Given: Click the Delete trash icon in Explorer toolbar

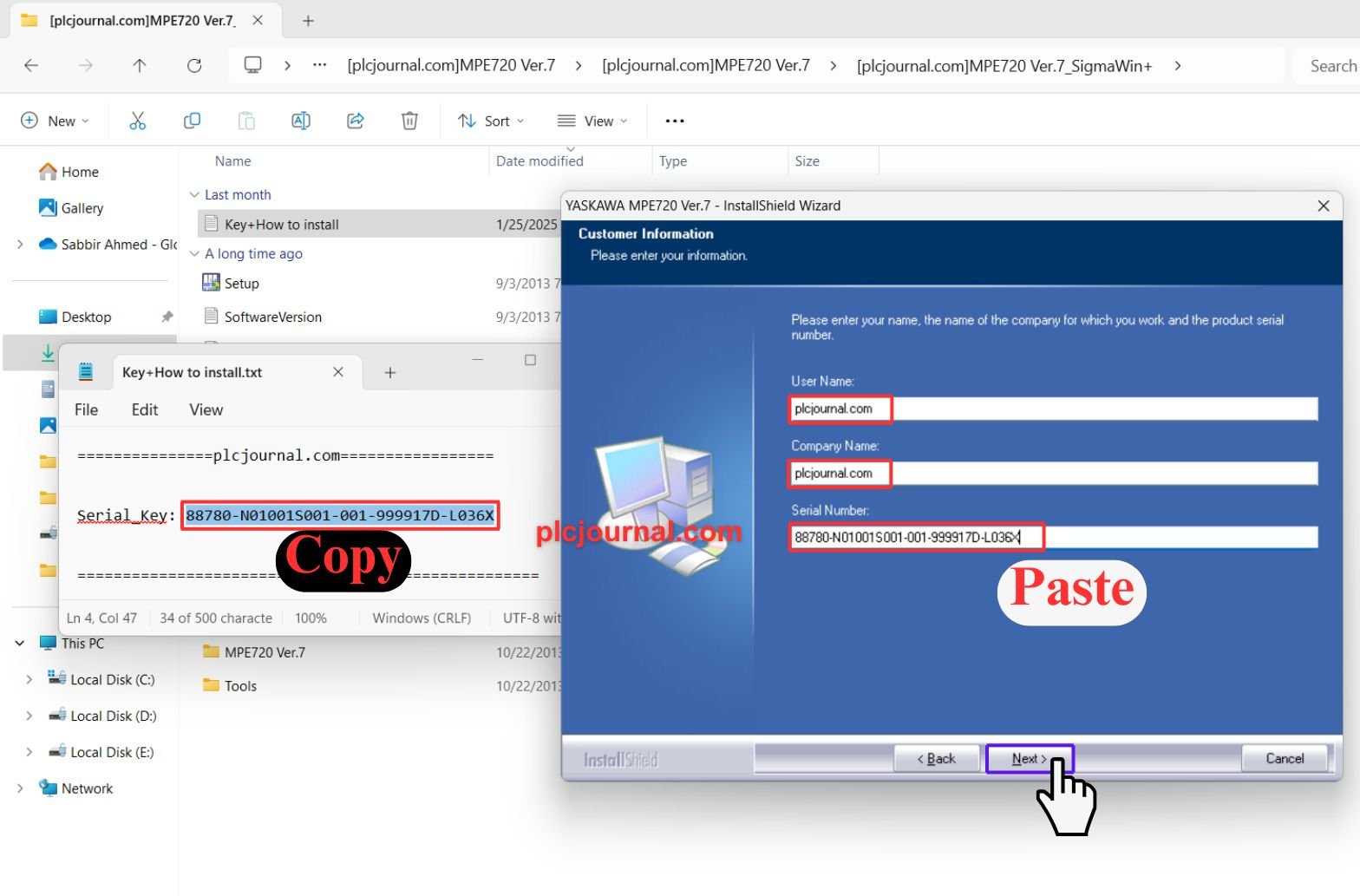Looking at the screenshot, I should pos(409,121).
